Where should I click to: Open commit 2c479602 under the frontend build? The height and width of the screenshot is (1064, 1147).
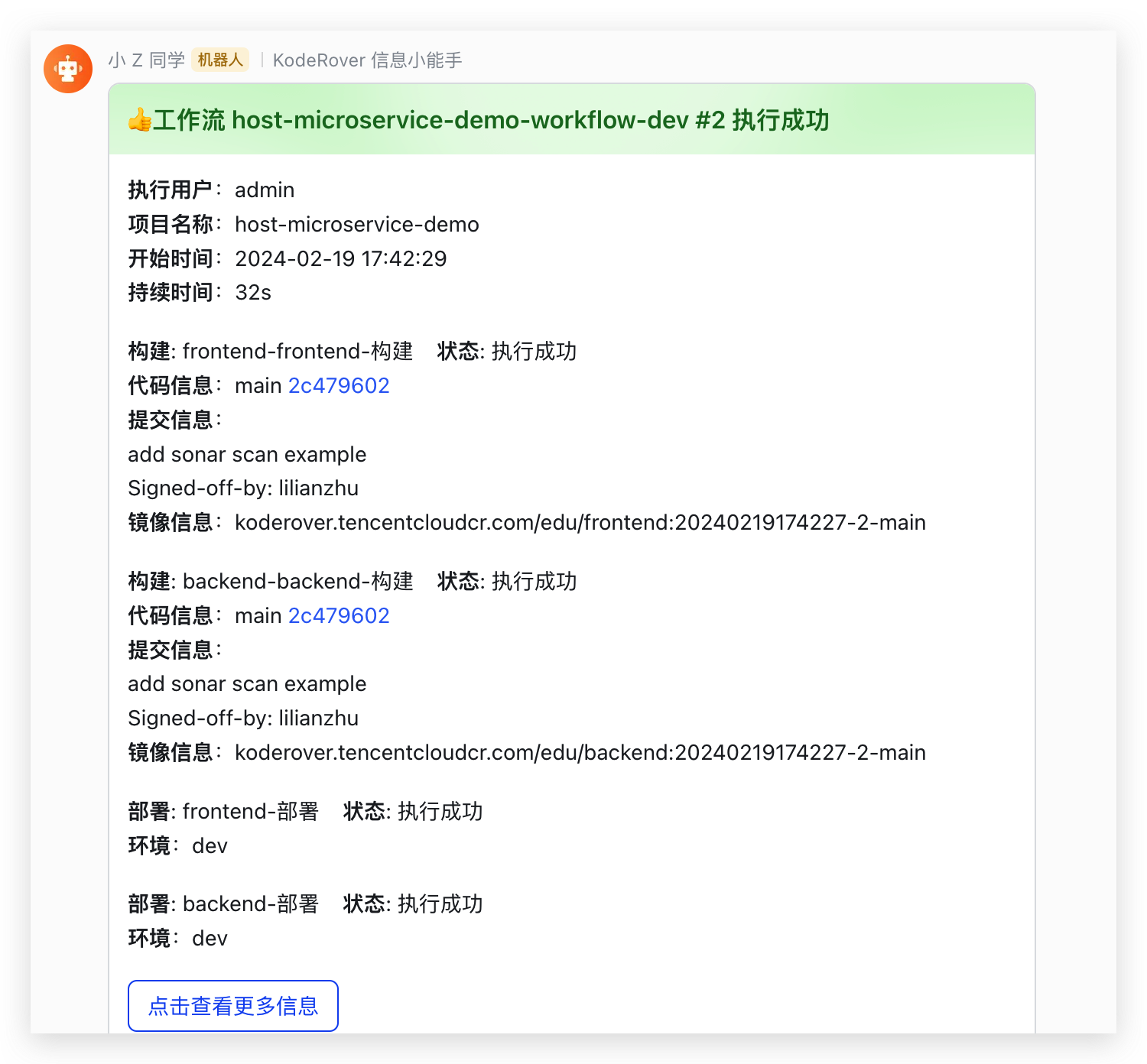(339, 385)
